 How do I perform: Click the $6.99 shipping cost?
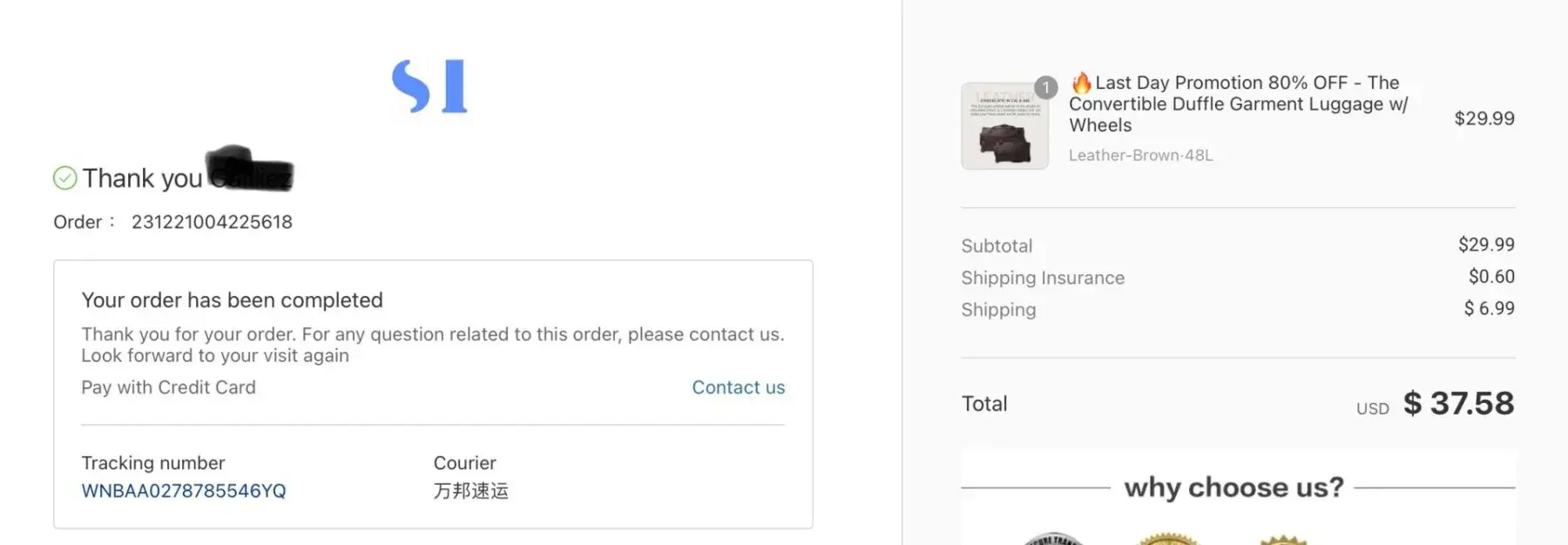point(1489,308)
